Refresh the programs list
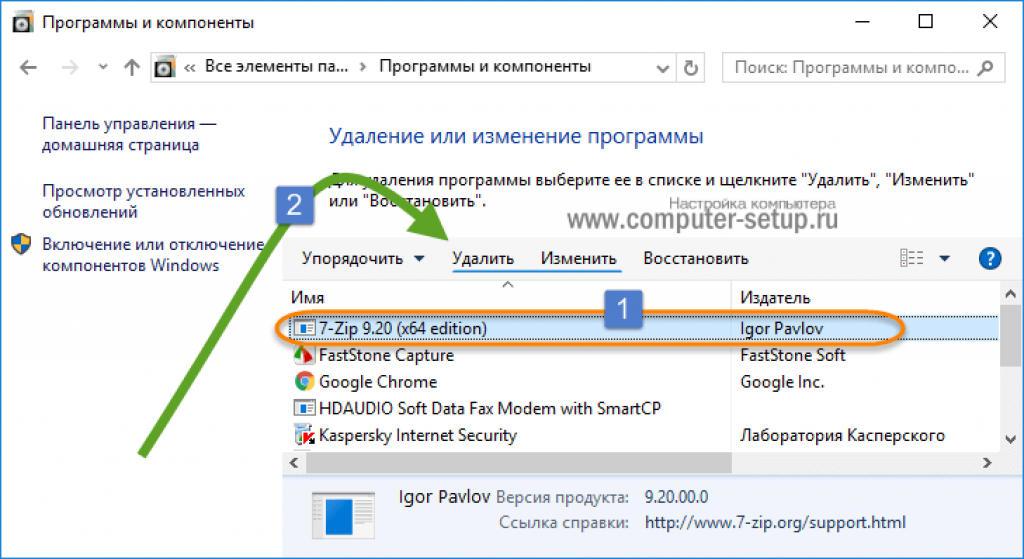Image resolution: width=1024 pixels, height=559 pixels. pos(691,68)
